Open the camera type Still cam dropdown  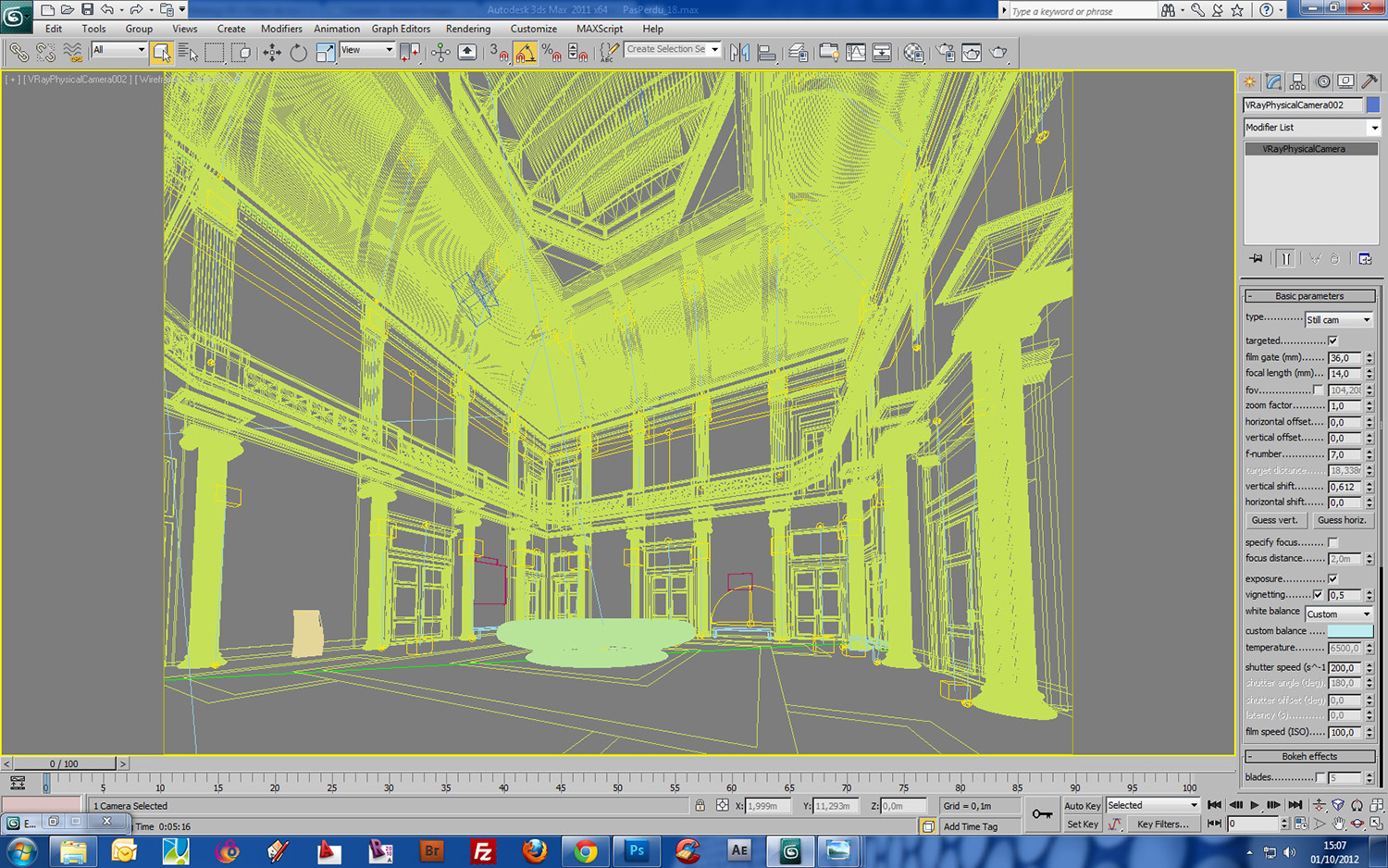(x=1338, y=319)
